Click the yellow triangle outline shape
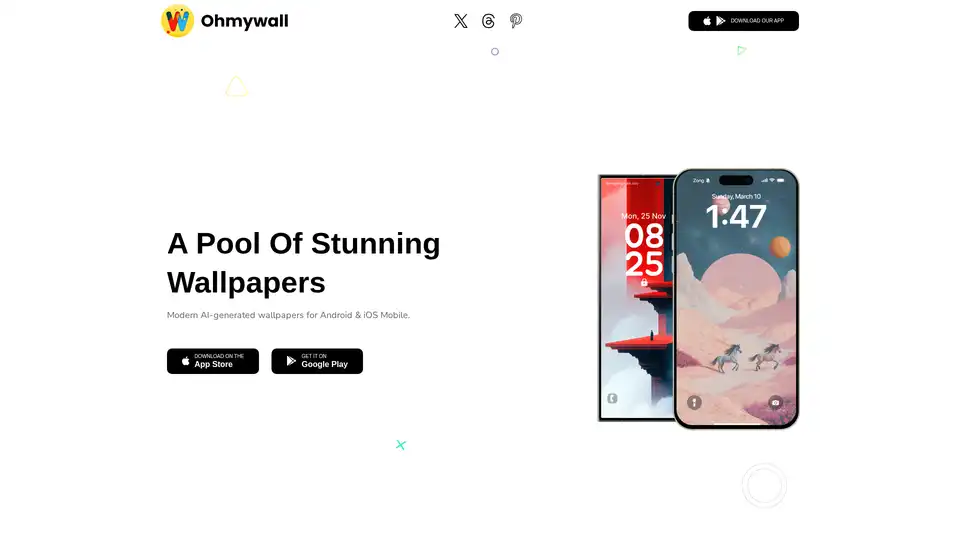Viewport: 960px width, 540px height. click(236, 86)
